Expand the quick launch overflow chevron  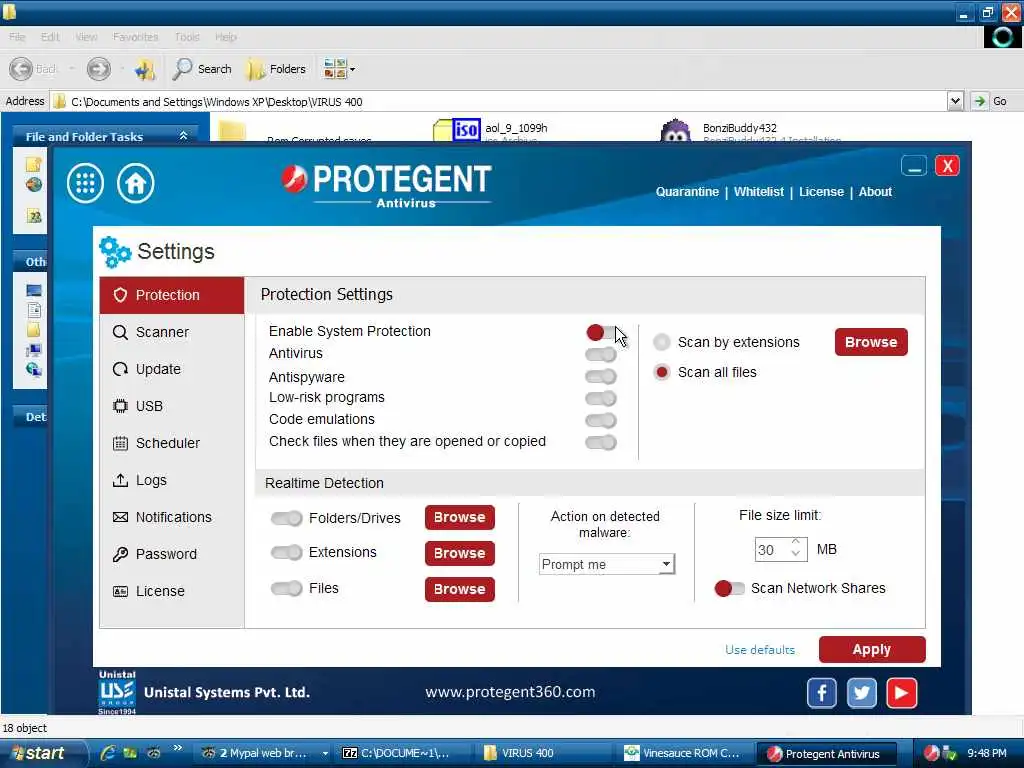coord(177,748)
